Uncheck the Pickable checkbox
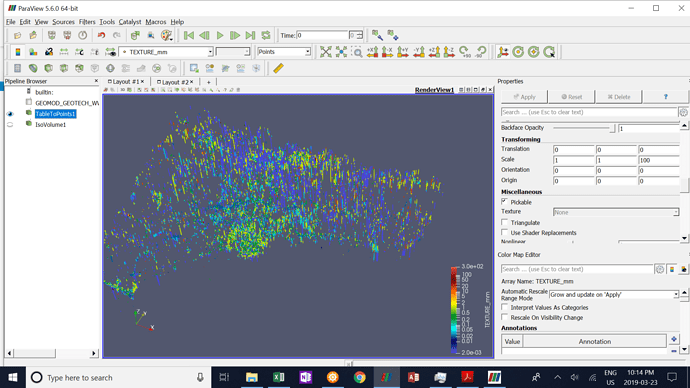This screenshot has width=690, height=388. (505, 202)
